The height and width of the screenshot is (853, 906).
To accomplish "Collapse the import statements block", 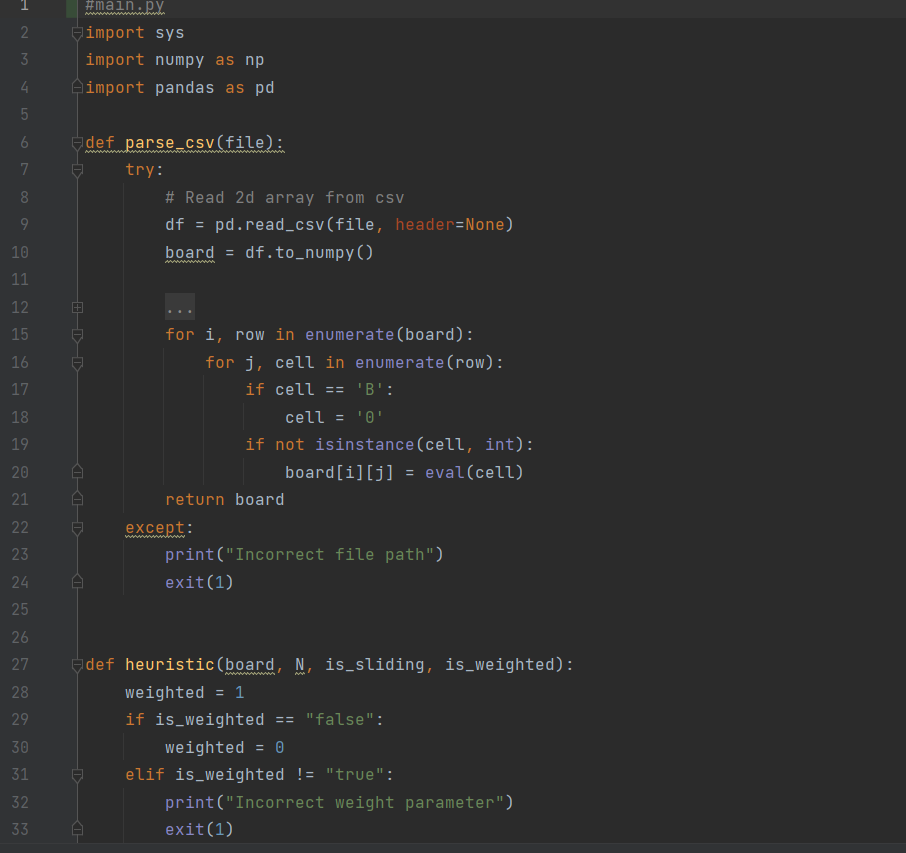I will (x=76, y=32).
